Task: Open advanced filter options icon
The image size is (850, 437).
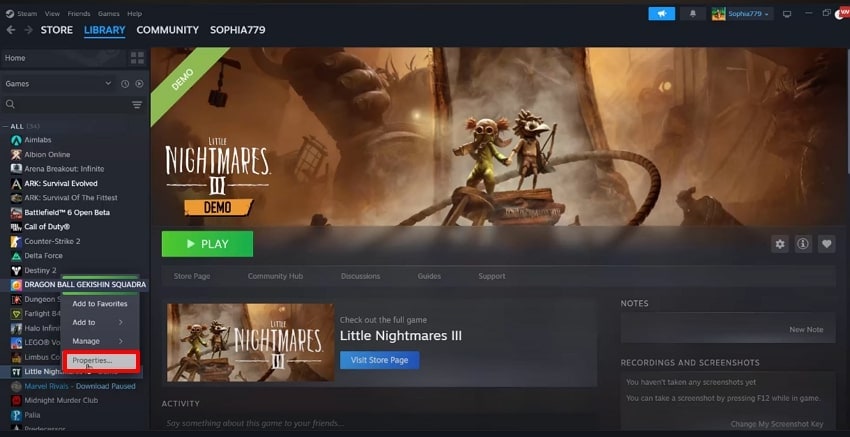Action: point(137,105)
